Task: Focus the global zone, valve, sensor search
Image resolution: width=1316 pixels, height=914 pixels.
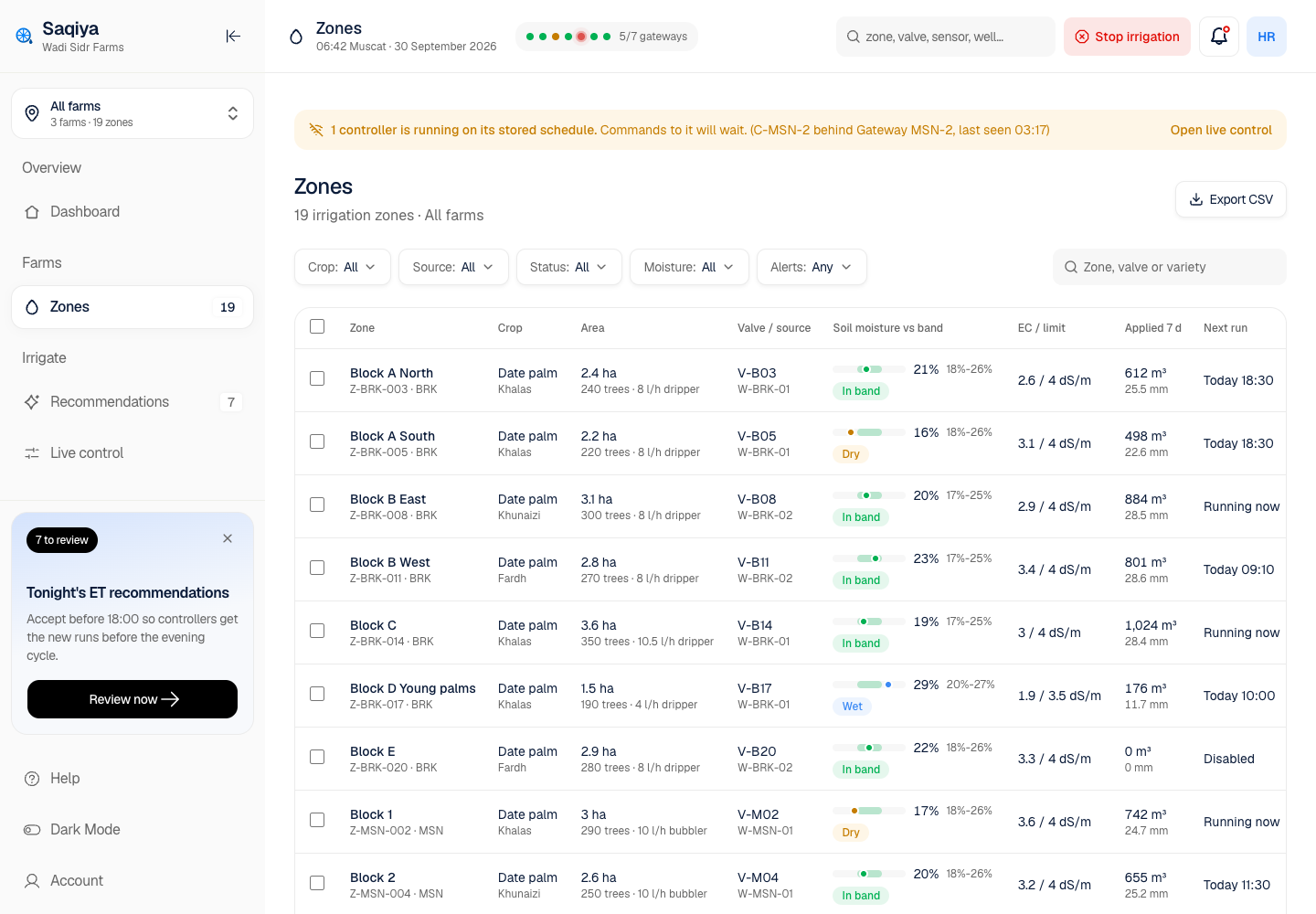Action: (x=946, y=37)
